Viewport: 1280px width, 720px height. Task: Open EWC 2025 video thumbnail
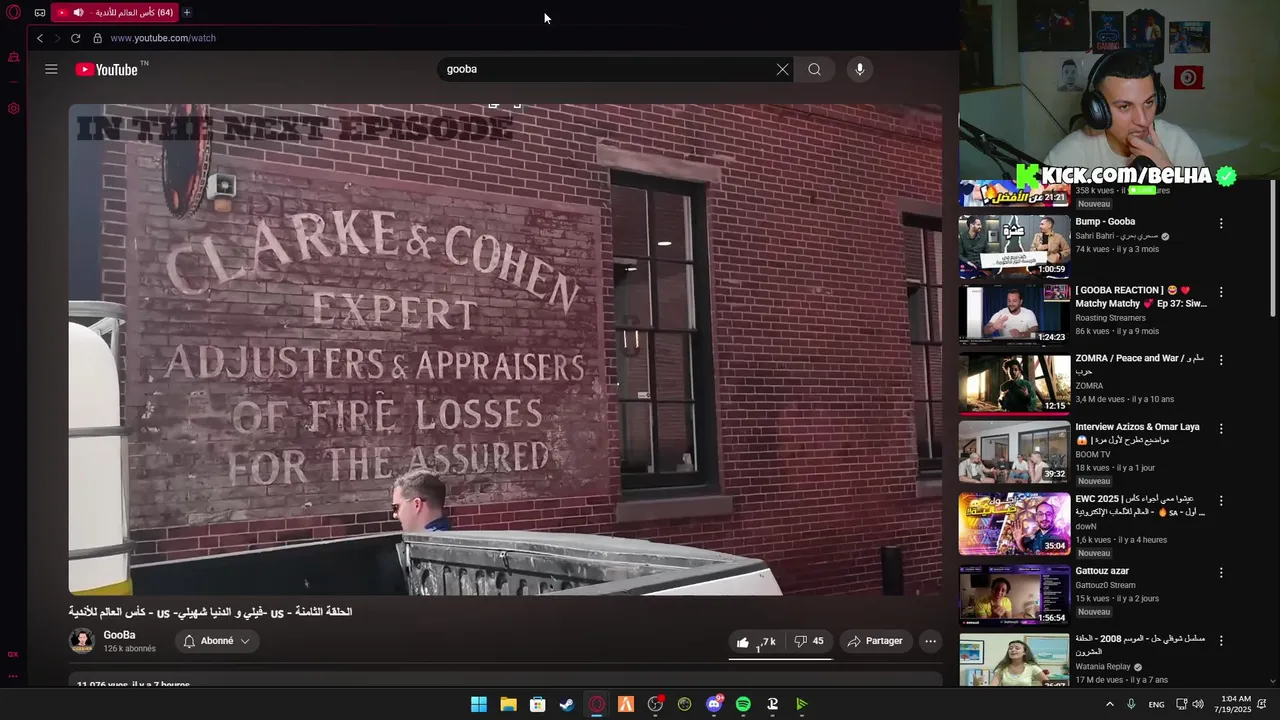pyautogui.click(x=1014, y=524)
